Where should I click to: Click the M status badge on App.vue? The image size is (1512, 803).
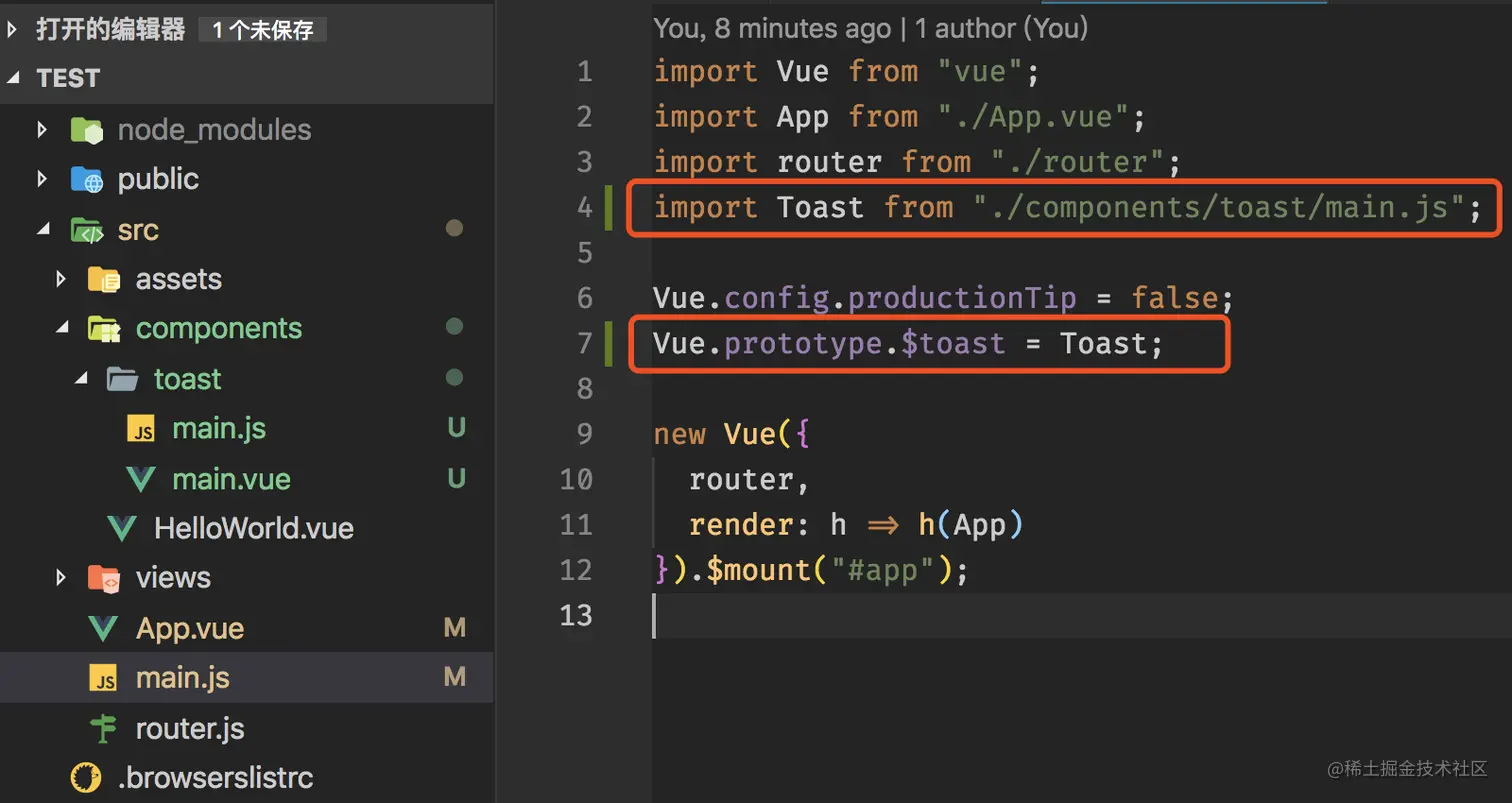pyautogui.click(x=455, y=628)
